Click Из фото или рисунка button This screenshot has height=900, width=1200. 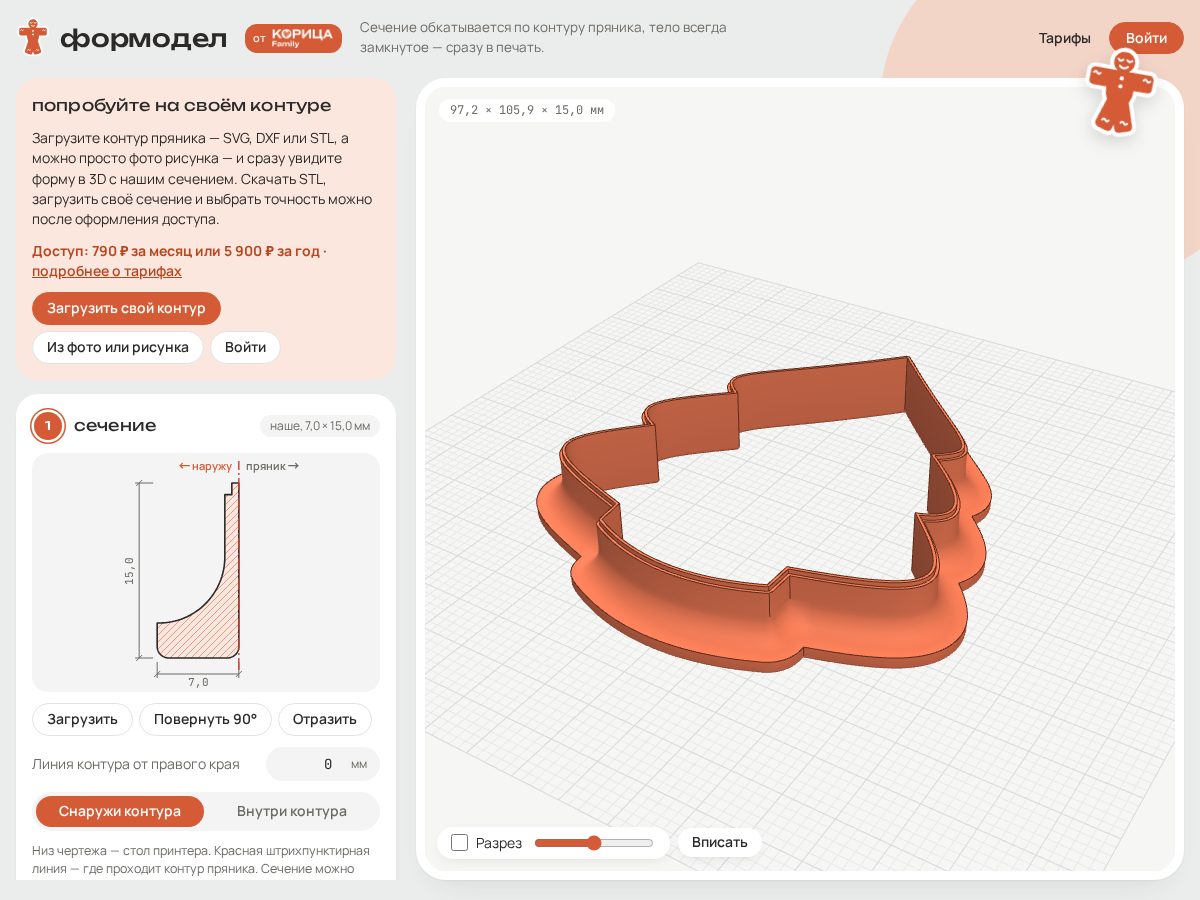pyautogui.click(x=118, y=347)
